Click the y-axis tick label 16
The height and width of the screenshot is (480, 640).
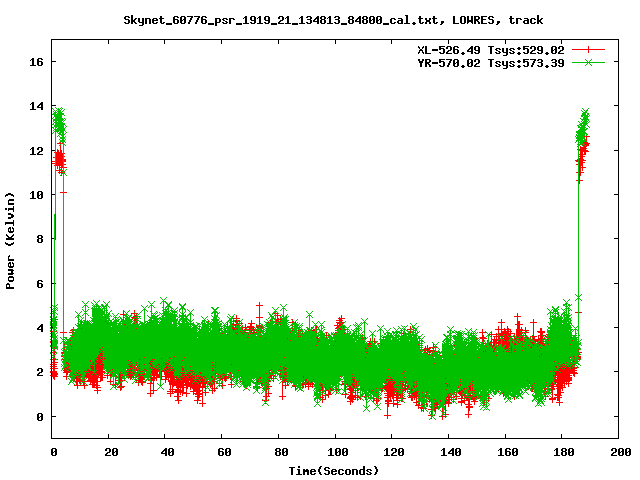click(36, 62)
